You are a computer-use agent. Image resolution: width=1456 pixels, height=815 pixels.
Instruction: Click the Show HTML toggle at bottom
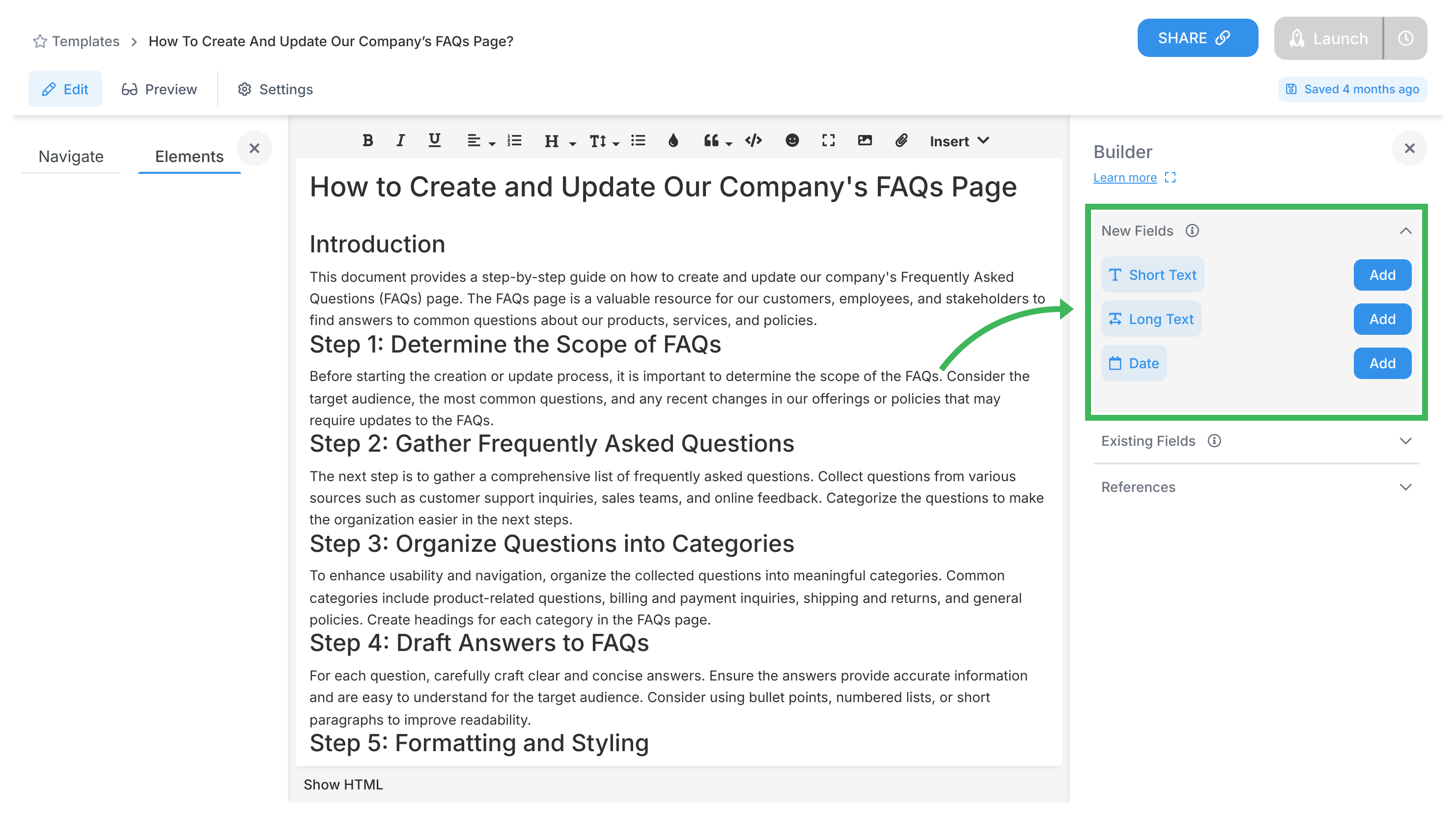(344, 784)
